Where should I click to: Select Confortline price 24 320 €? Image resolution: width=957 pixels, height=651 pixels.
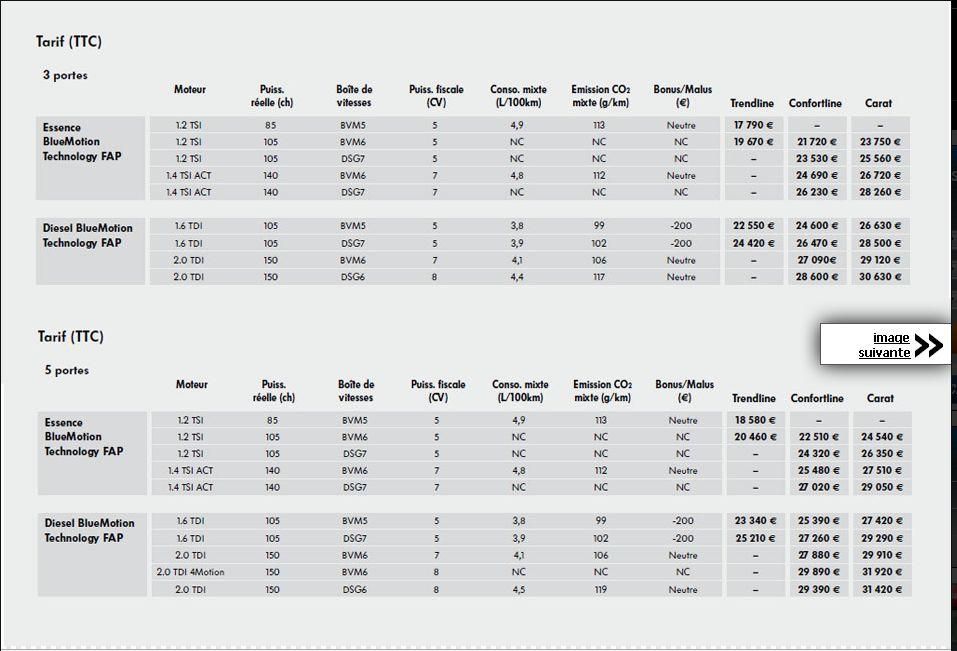[818, 454]
